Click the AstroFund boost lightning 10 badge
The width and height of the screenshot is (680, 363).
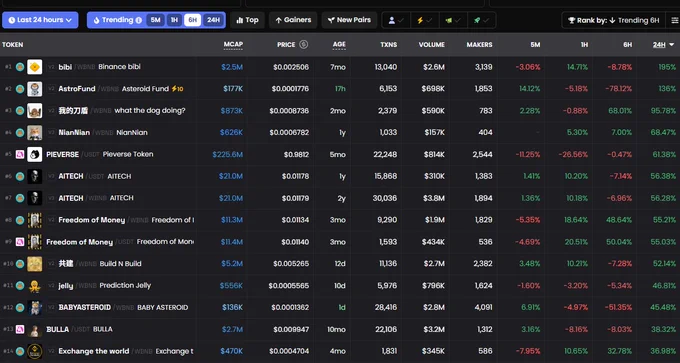coord(177,89)
